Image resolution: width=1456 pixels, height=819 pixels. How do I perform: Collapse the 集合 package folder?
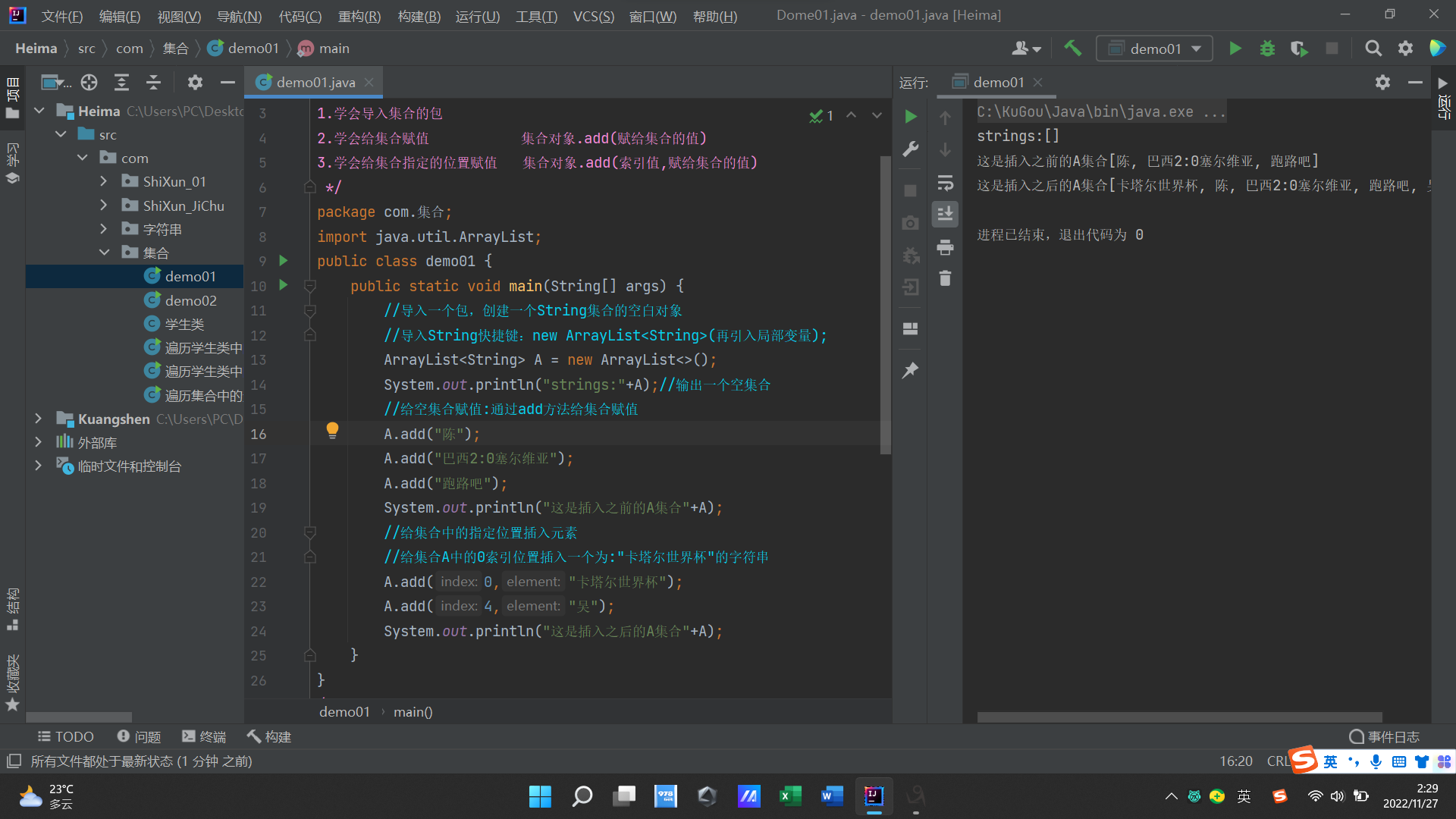coord(104,253)
